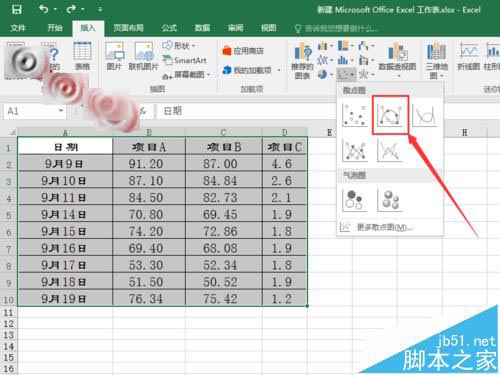Choose the plain scatter chart option

click(355, 115)
